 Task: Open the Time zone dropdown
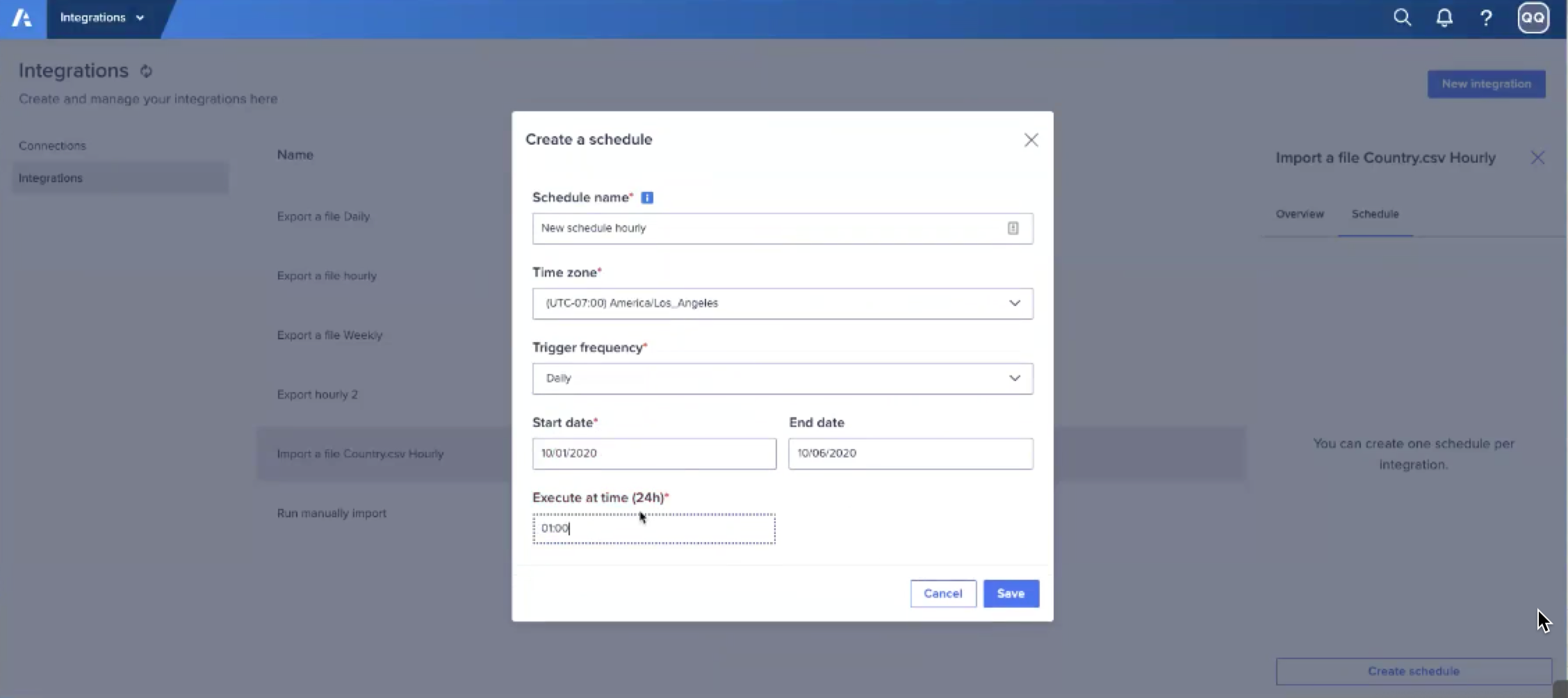point(783,304)
